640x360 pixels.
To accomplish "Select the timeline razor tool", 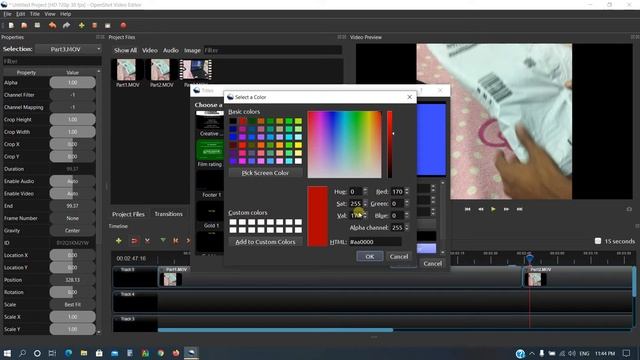I will click(147, 241).
